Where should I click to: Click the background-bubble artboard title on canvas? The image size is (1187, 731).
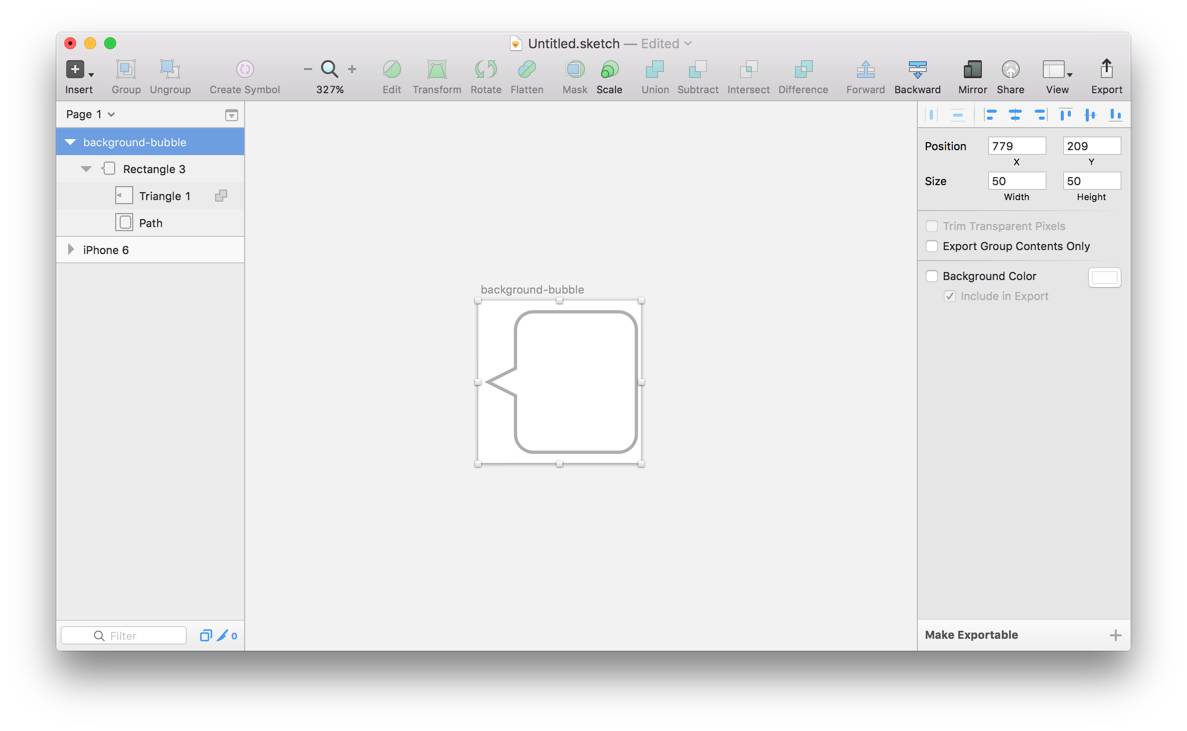[x=532, y=290]
